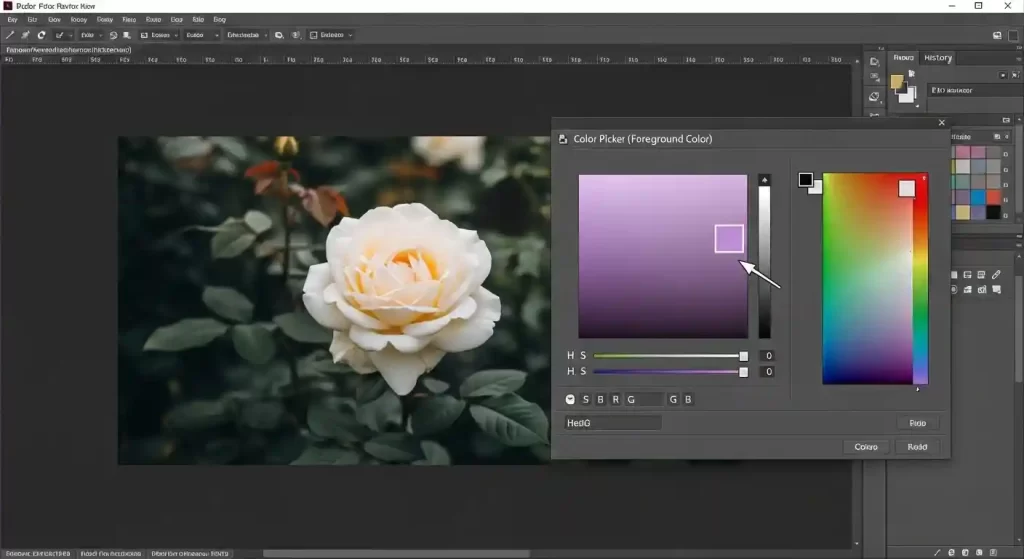
Task: Click the round icon left of the S button
Action: tap(570, 400)
